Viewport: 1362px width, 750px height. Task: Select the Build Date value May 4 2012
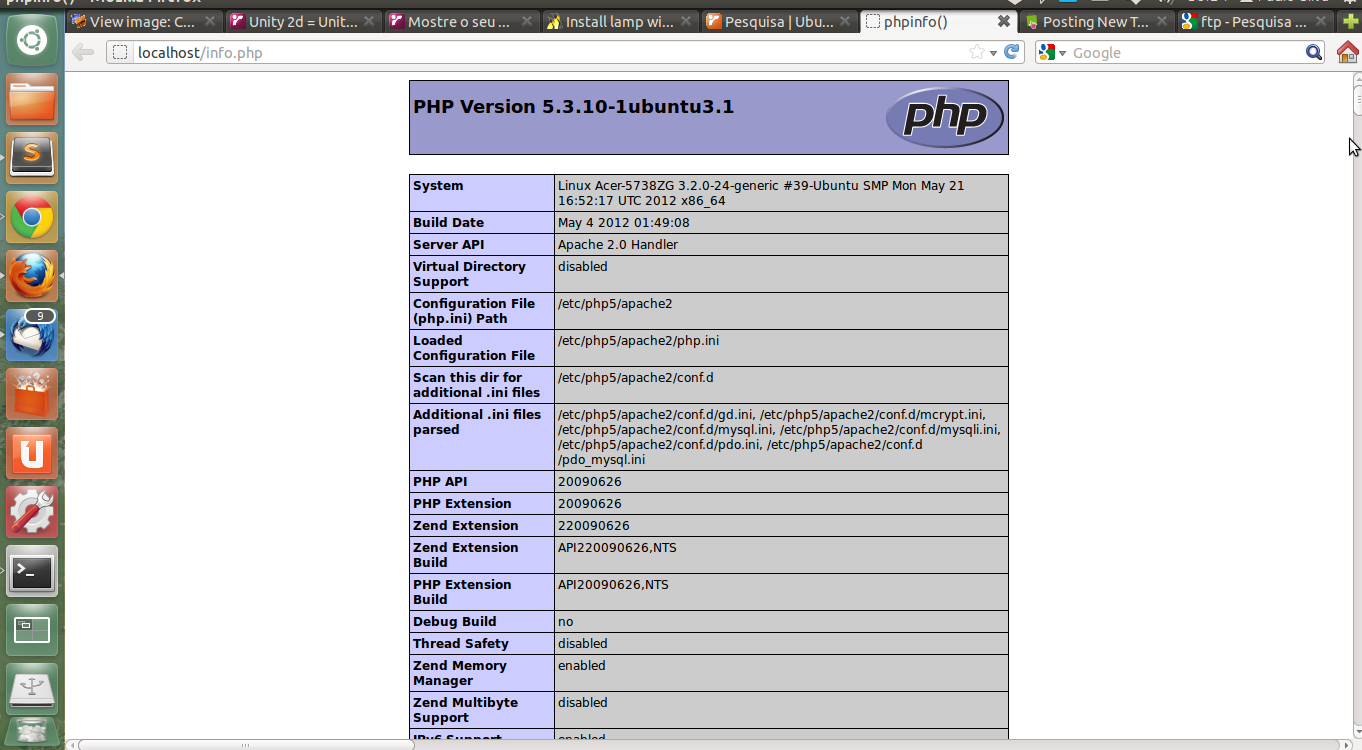[x=624, y=223]
